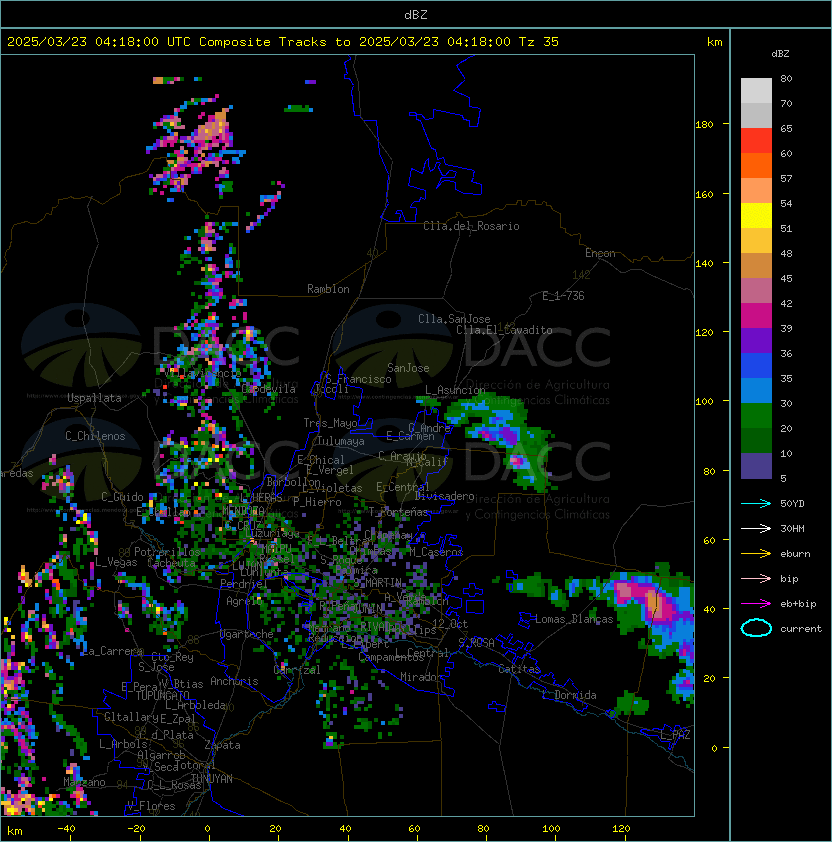
Task: Click the 'Tz 35' header value
Action: click(x=539, y=42)
